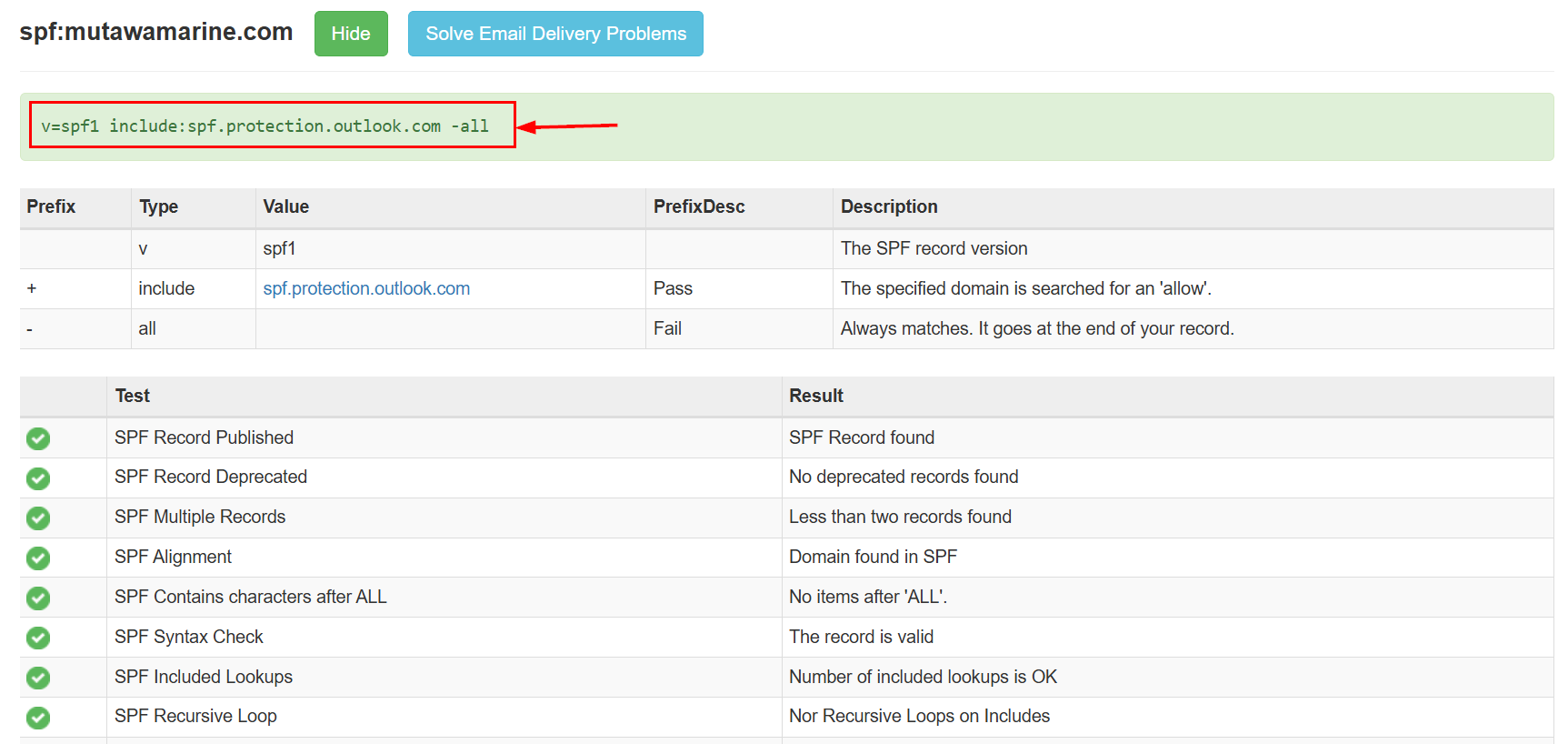Click the SPF record text in the green box
The image size is (1568, 744).
pyautogui.click(x=265, y=126)
